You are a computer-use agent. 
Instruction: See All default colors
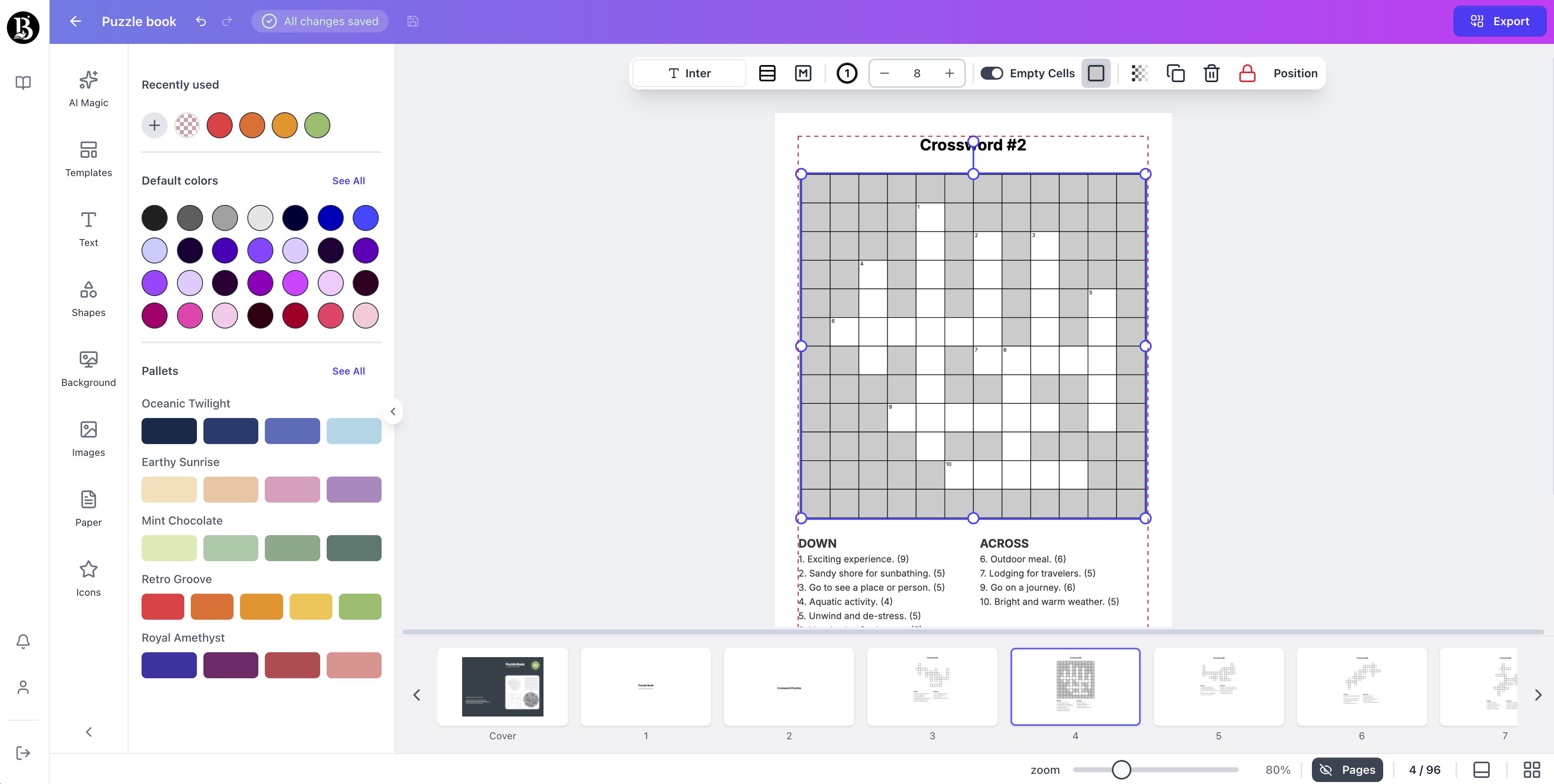pyautogui.click(x=349, y=180)
